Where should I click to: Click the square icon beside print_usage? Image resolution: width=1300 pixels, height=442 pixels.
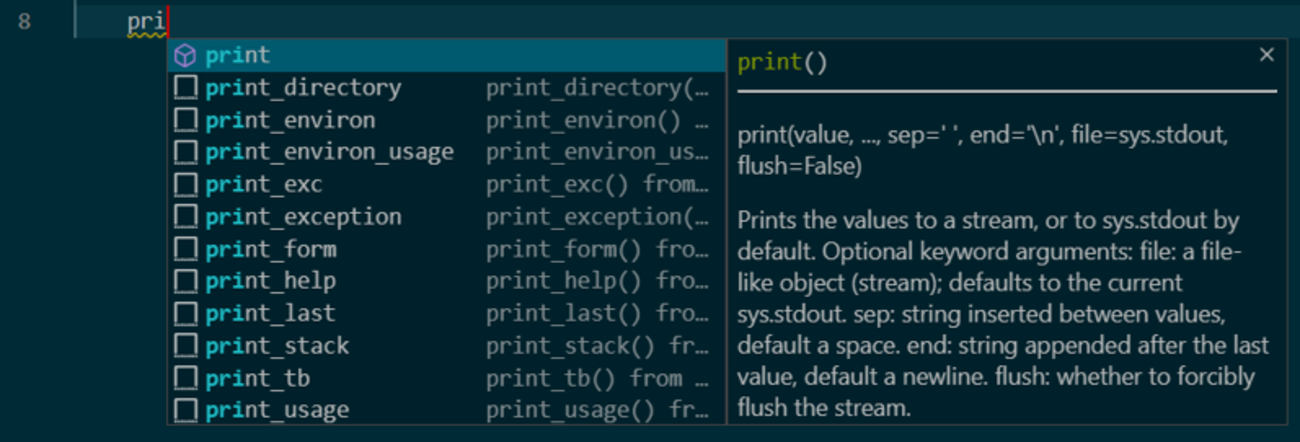tap(185, 410)
